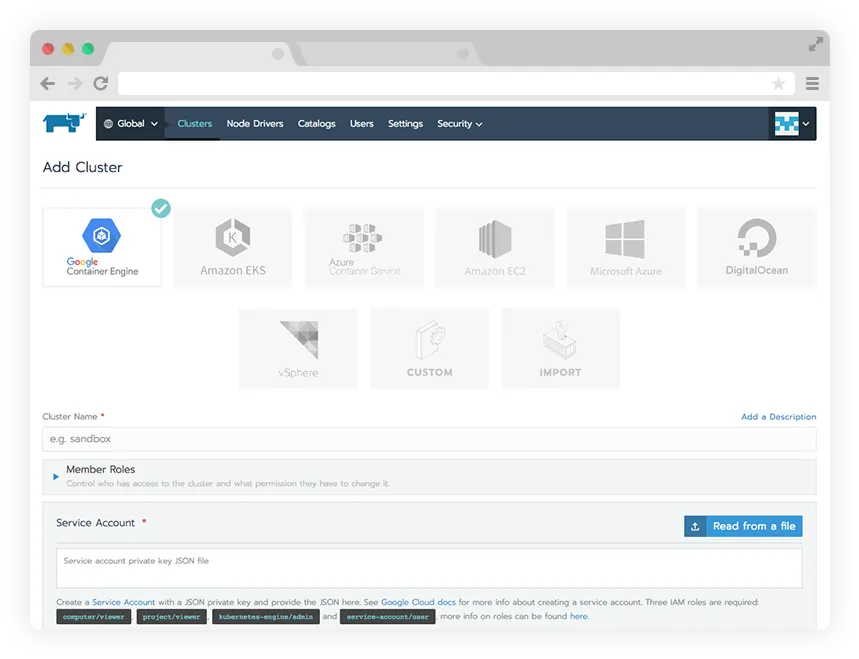Choose the Amazon EKS provider tile
Screen dimensions: 859x659
233,247
